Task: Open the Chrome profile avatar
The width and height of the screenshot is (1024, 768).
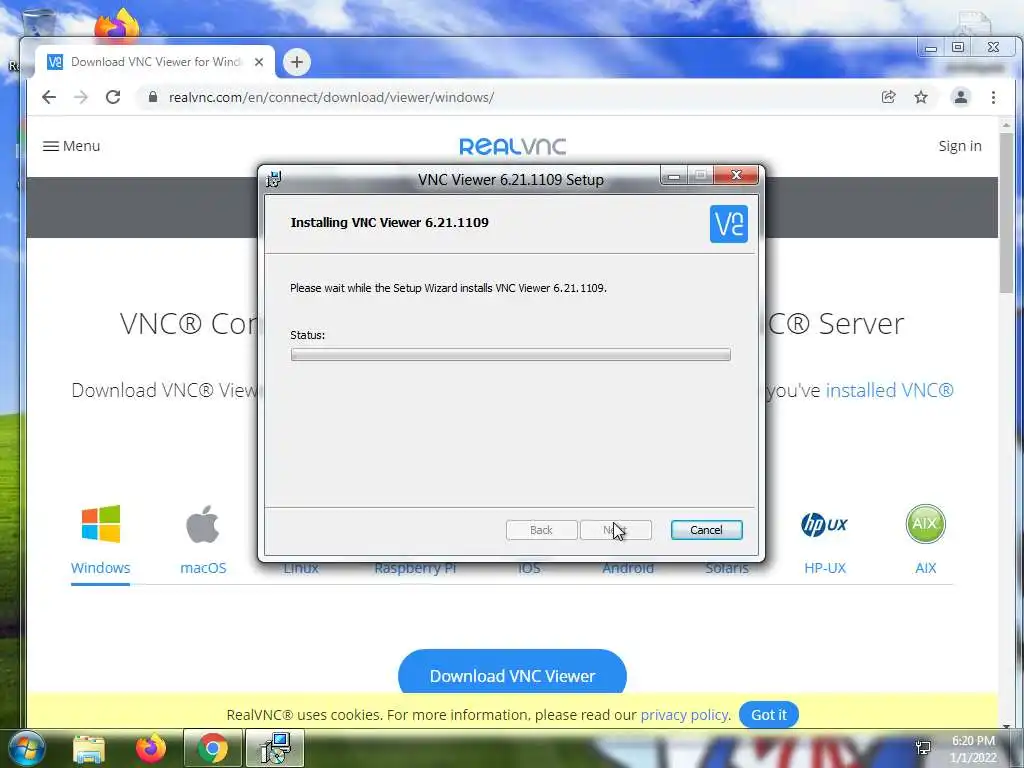Action: click(x=961, y=97)
